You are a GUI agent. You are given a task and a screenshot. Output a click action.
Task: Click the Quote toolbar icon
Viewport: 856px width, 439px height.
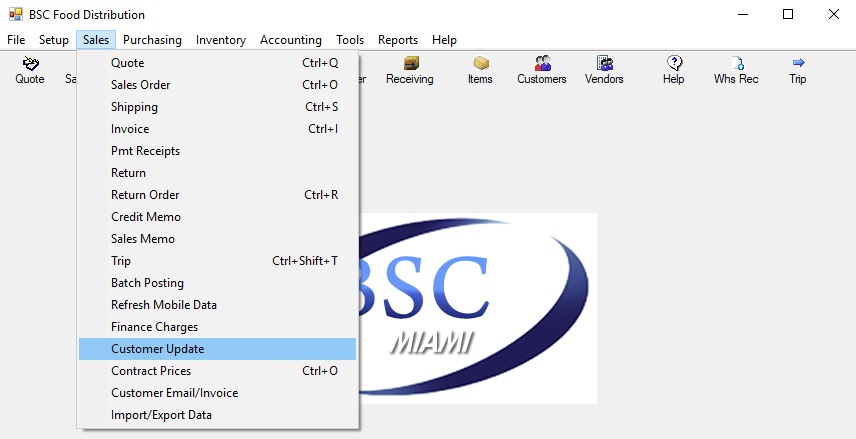click(x=30, y=70)
